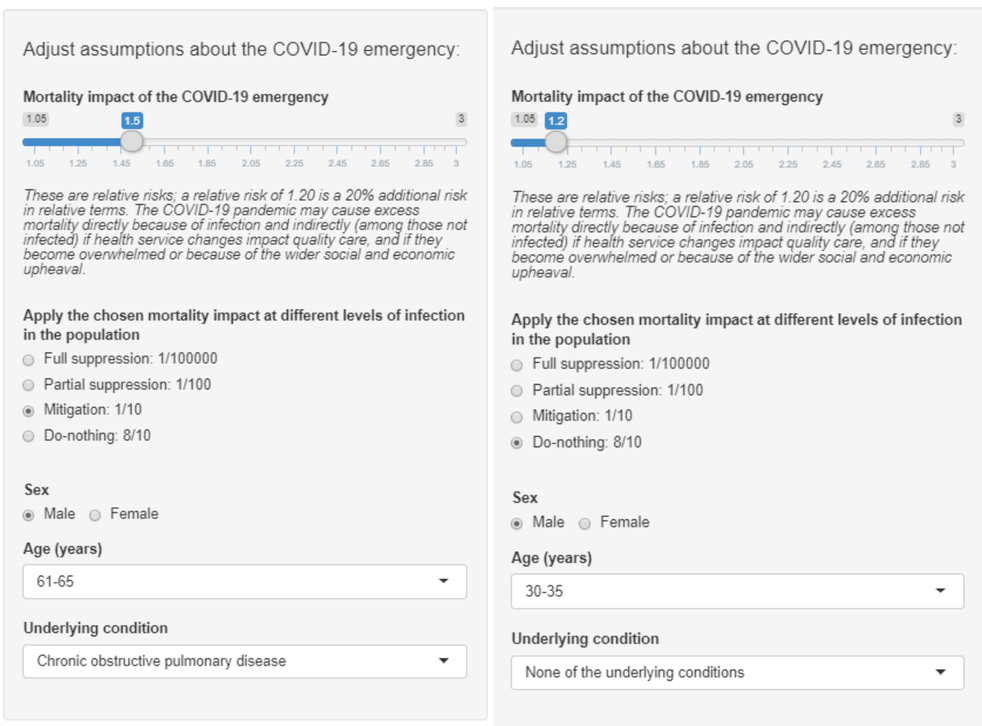Image resolution: width=982 pixels, height=726 pixels.
Task: Select Male radio in left panel
Action: tap(29, 515)
